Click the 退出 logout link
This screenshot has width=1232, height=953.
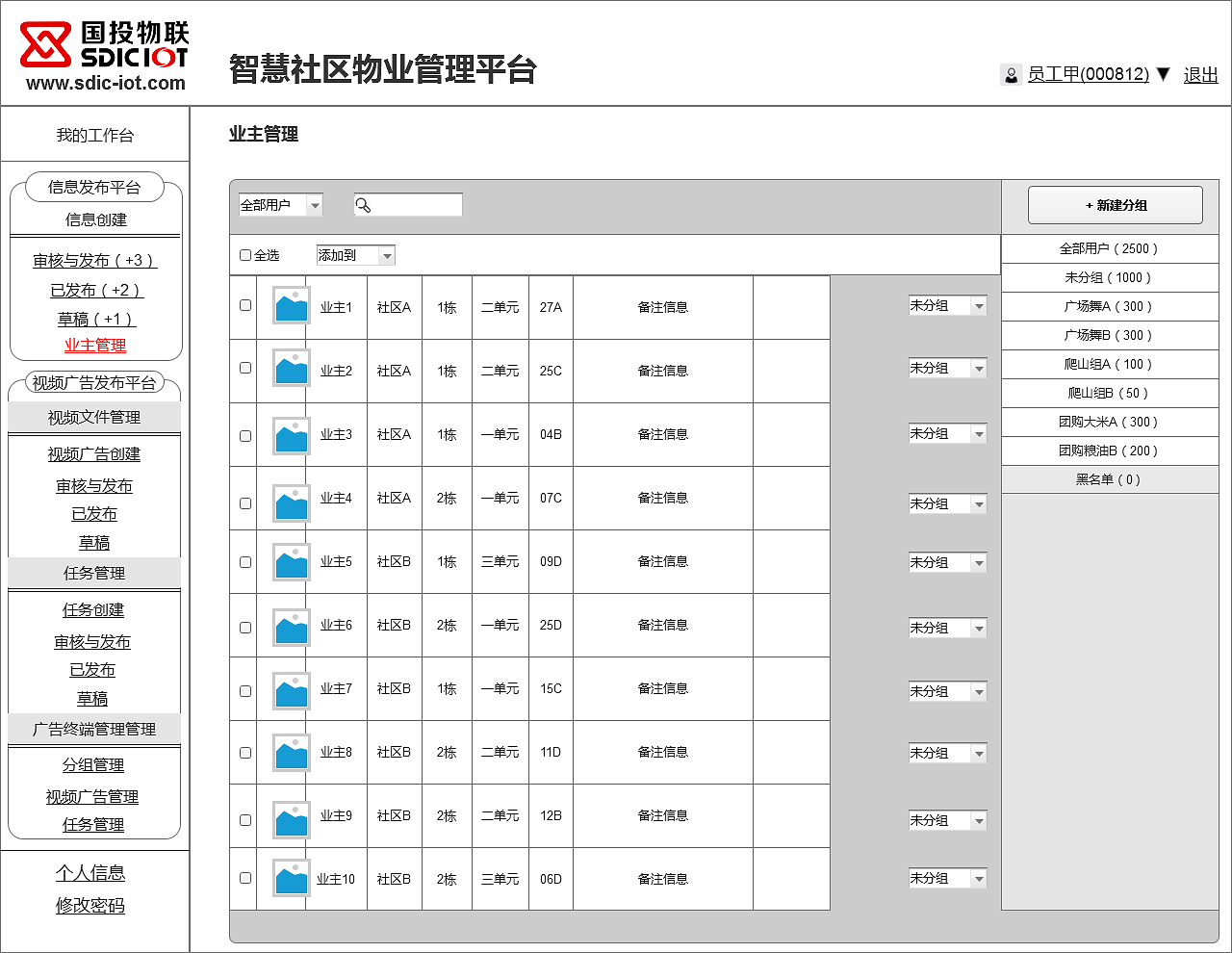coord(1200,74)
